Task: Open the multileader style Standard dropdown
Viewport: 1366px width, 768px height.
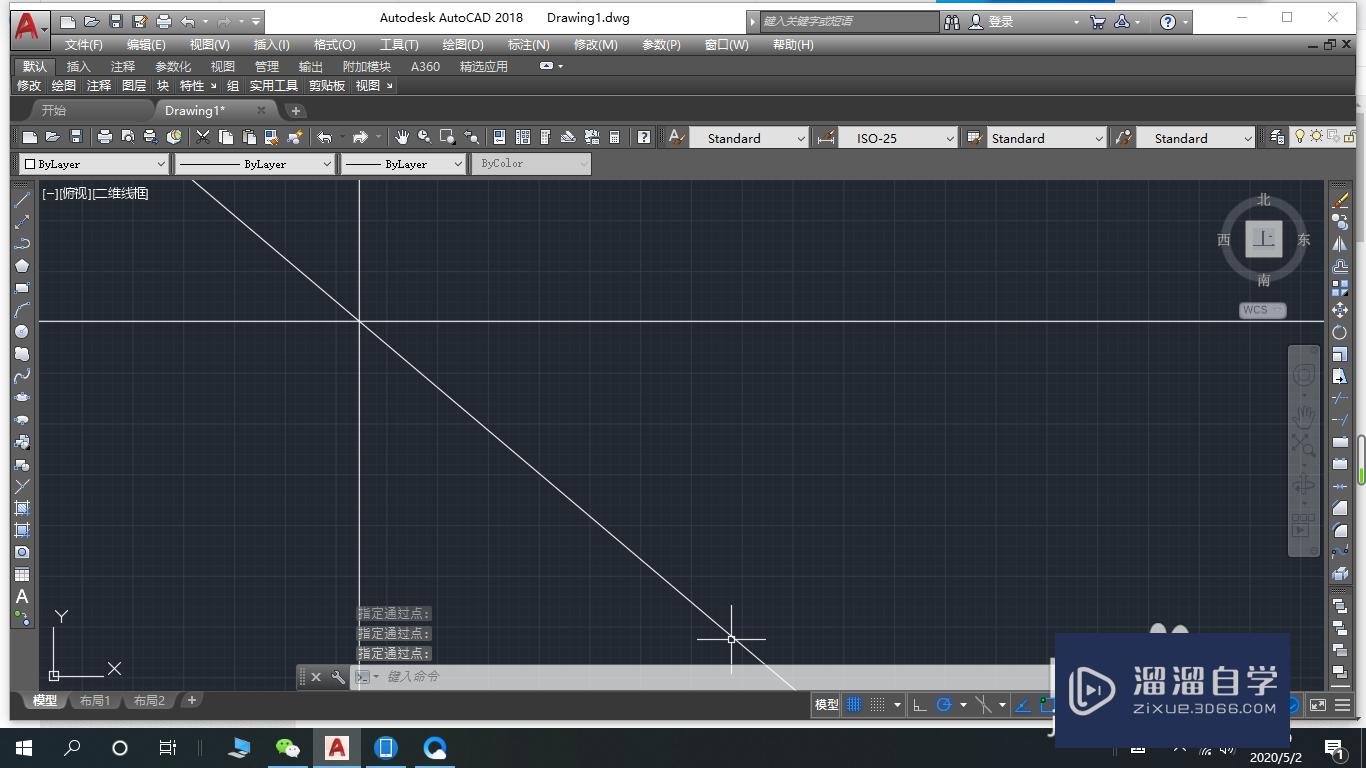Action: tap(1196, 138)
